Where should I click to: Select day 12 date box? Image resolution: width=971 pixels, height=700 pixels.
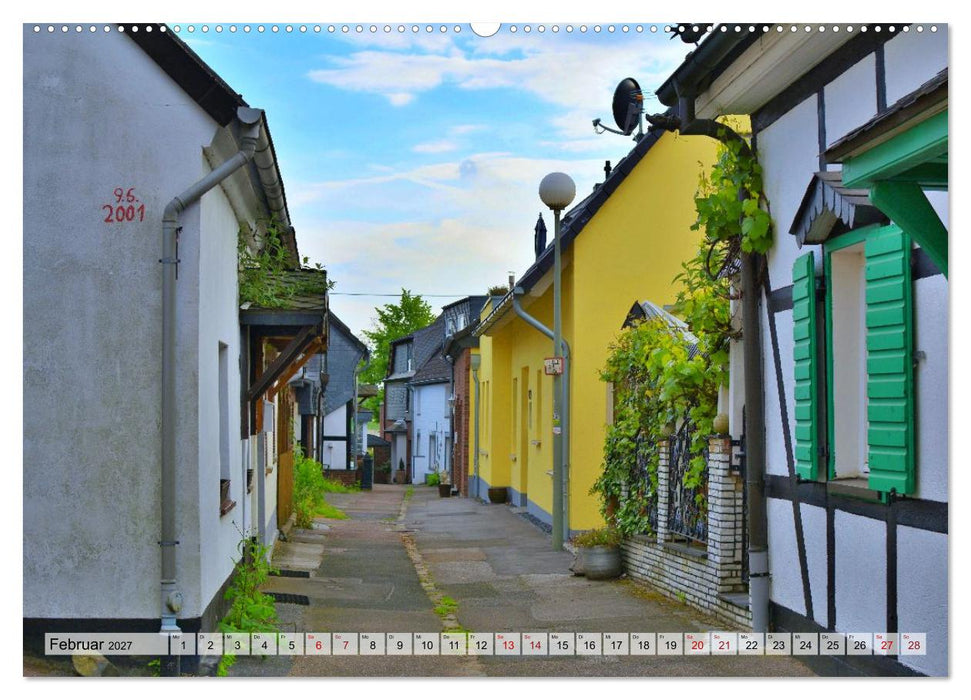pos(481,644)
